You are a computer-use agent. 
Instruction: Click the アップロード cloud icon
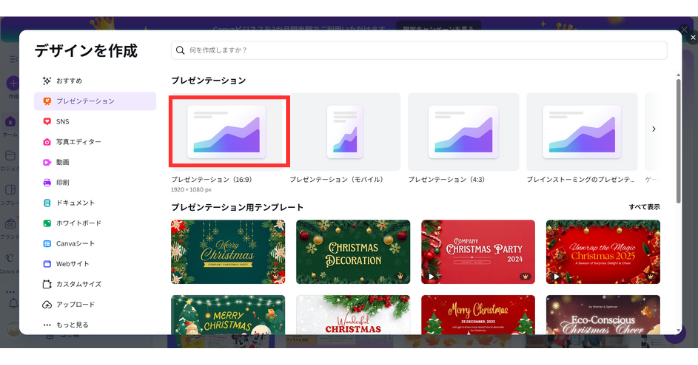(x=47, y=305)
